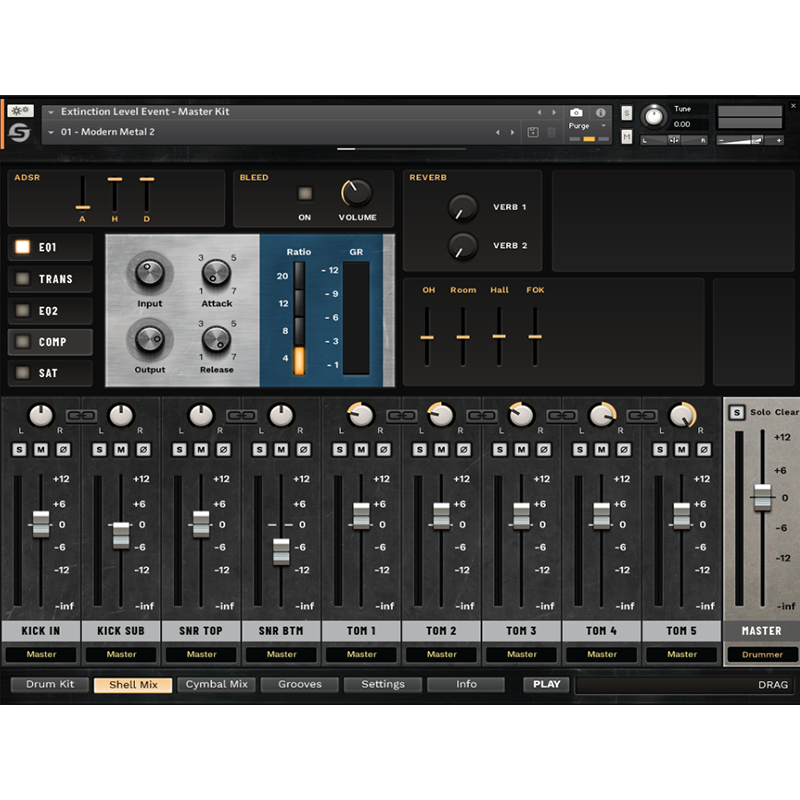Viewport: 800px width, 800px height.
Task: Enable the COMP module
Action: point(22,341)
